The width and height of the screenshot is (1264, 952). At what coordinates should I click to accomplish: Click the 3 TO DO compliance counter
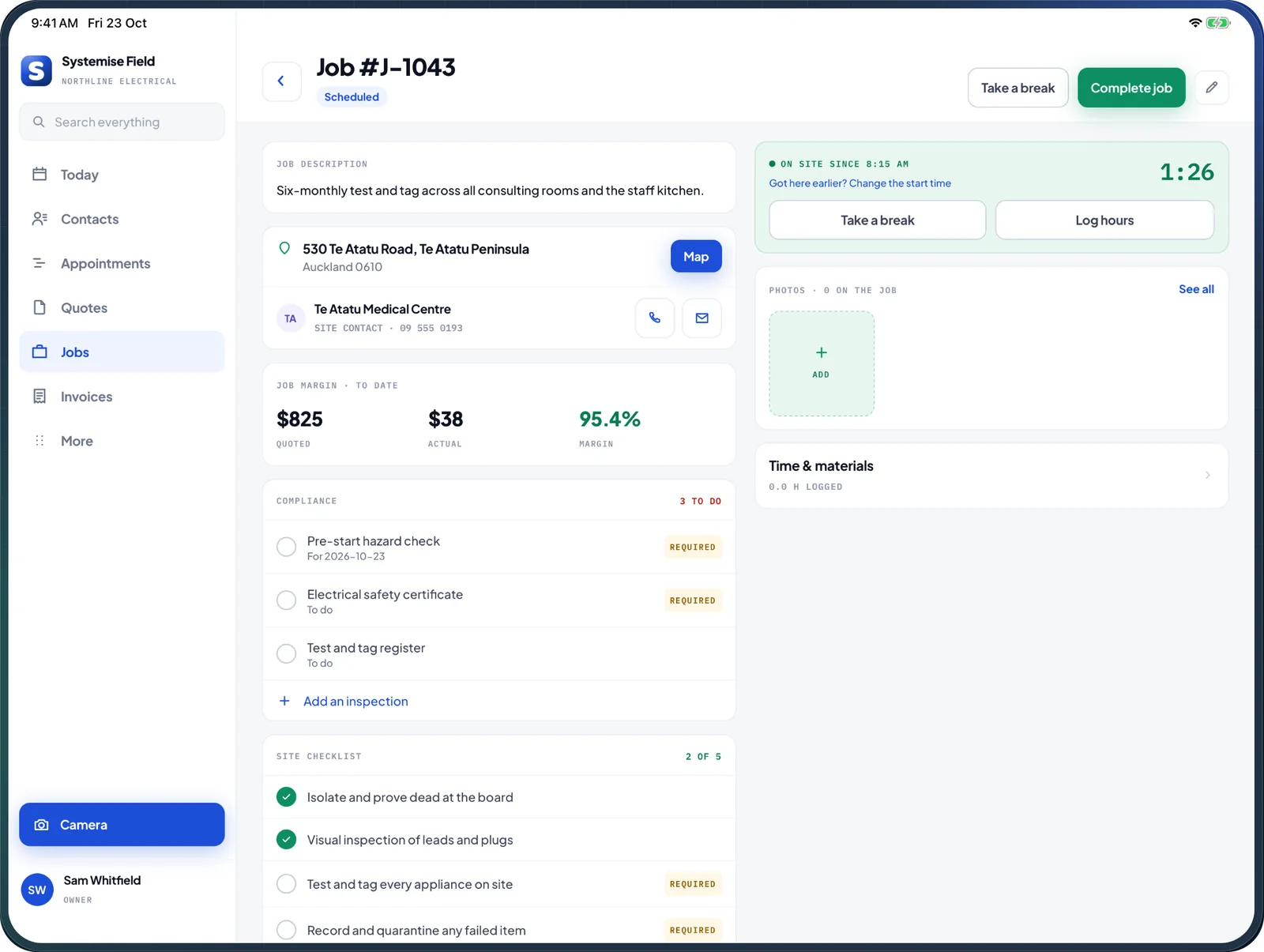coord(700,501)
